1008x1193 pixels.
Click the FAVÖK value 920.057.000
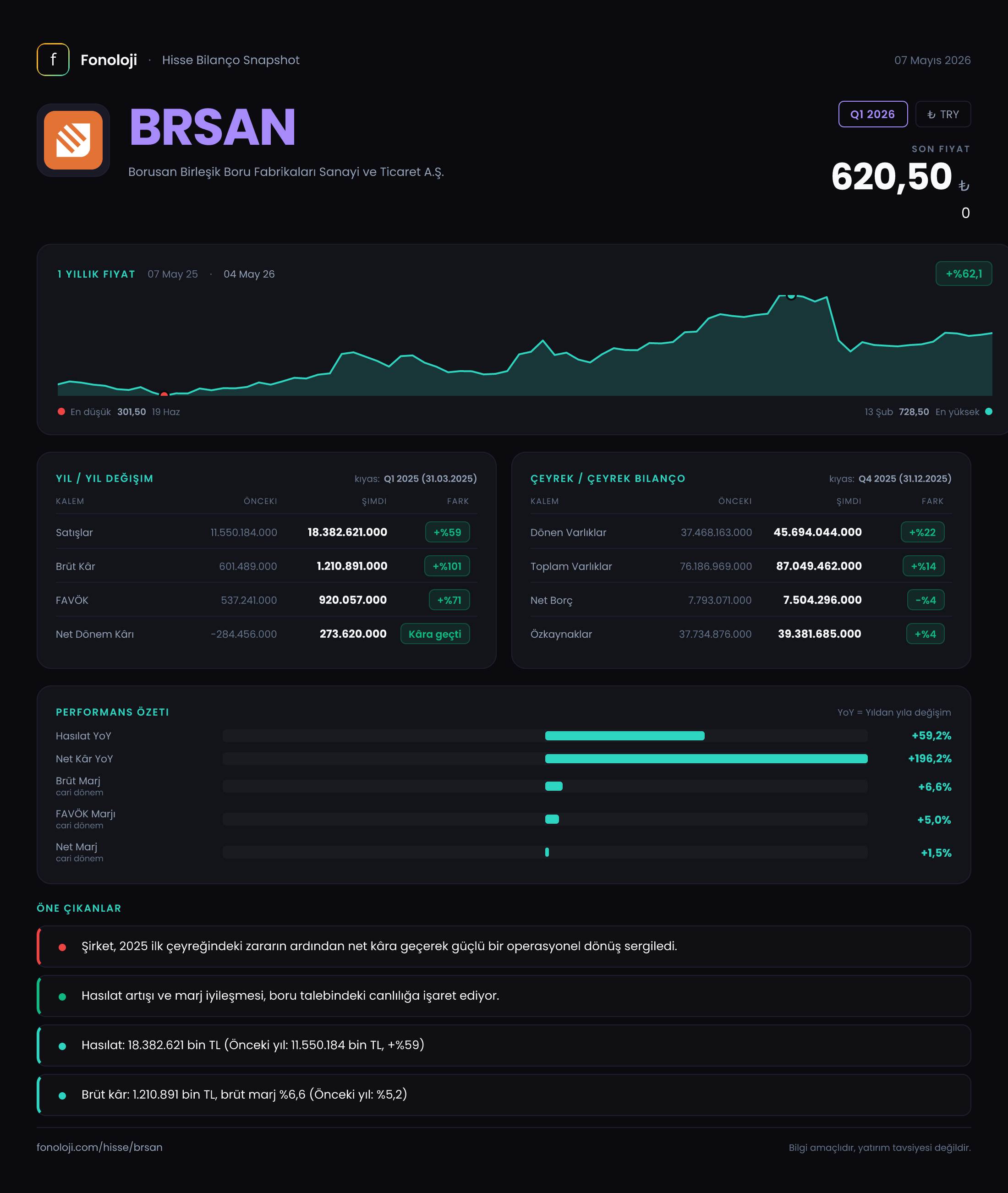[353, 600]
